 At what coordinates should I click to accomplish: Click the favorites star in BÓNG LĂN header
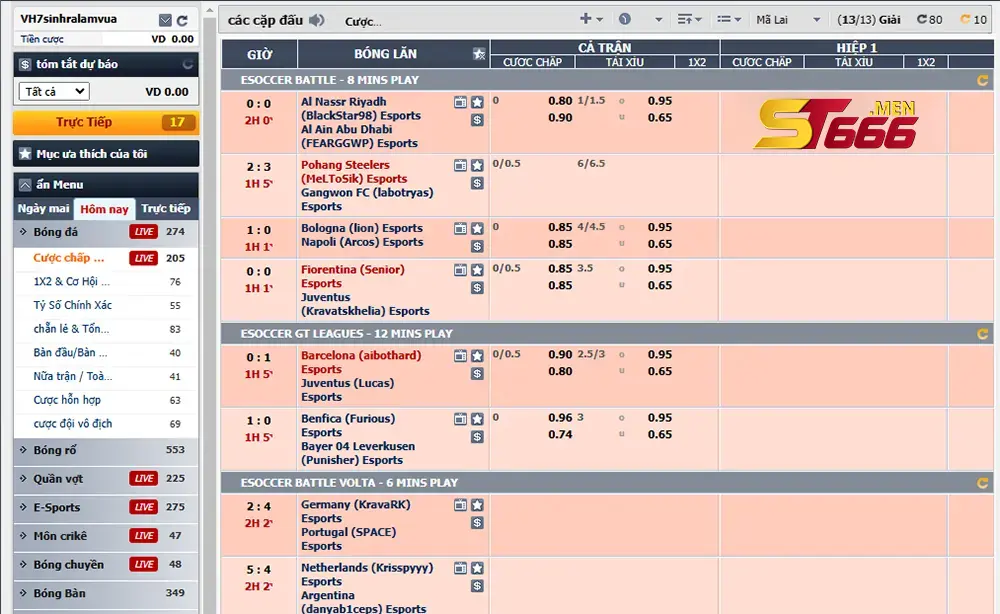tap(479, 54)
